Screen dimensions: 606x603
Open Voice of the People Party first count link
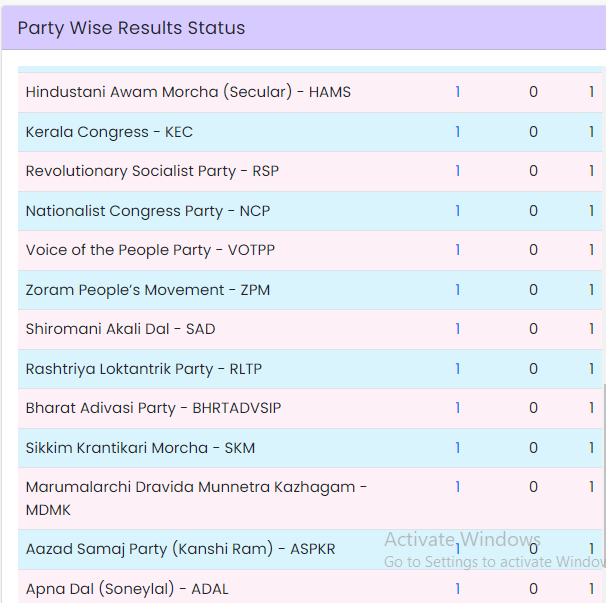point(458,250)
